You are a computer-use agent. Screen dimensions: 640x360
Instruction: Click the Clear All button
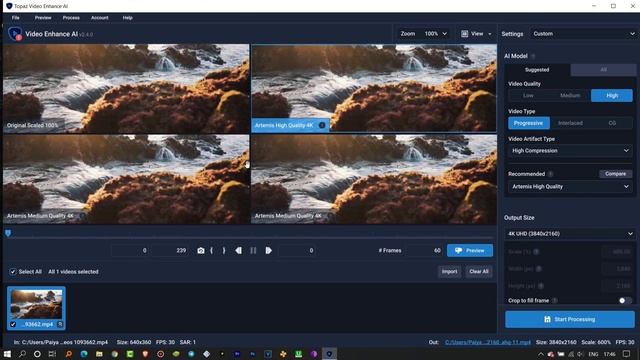tap(479, 271)
